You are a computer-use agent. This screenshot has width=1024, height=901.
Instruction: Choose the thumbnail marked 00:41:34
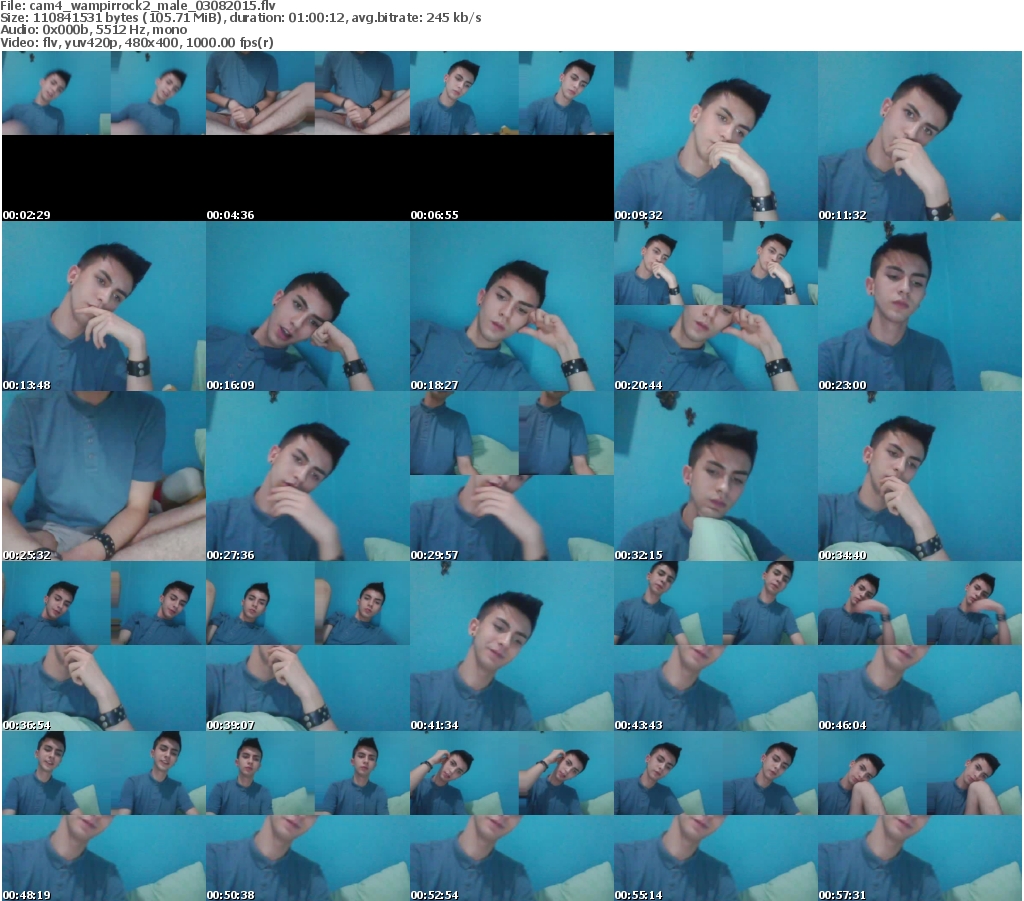click(512, 646)
